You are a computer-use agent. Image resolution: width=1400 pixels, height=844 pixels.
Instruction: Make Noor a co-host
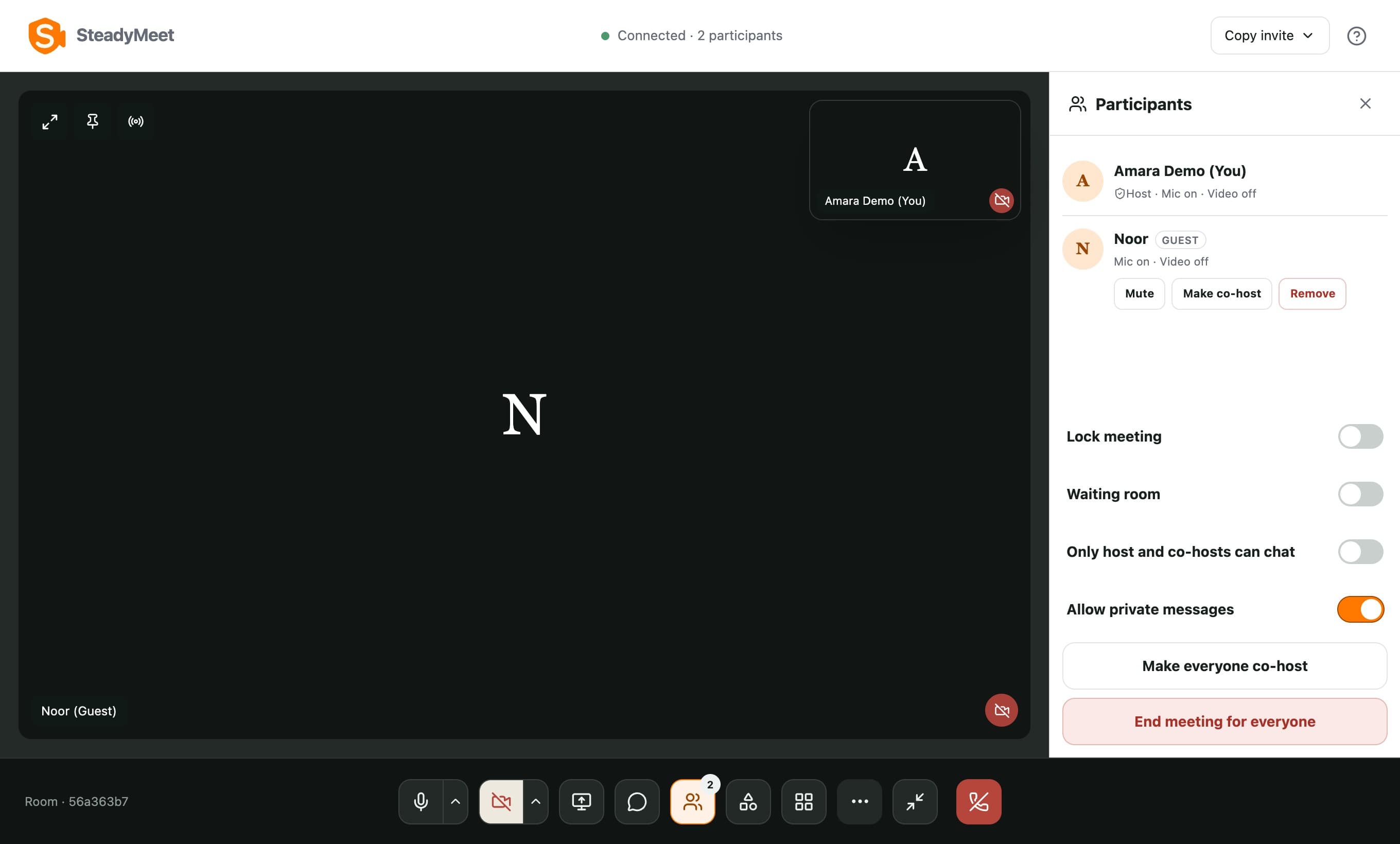click(x=1221, y=294)
